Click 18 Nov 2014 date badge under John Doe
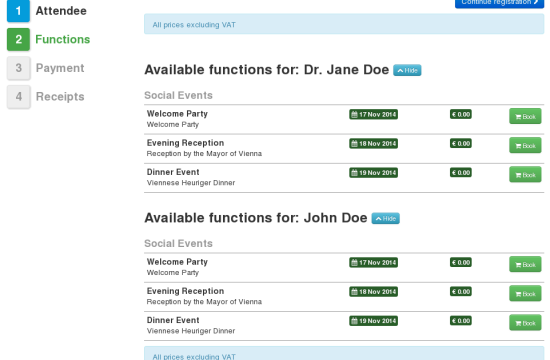The height and width of the screenshot is (360, 550). (x=374, y=292)
